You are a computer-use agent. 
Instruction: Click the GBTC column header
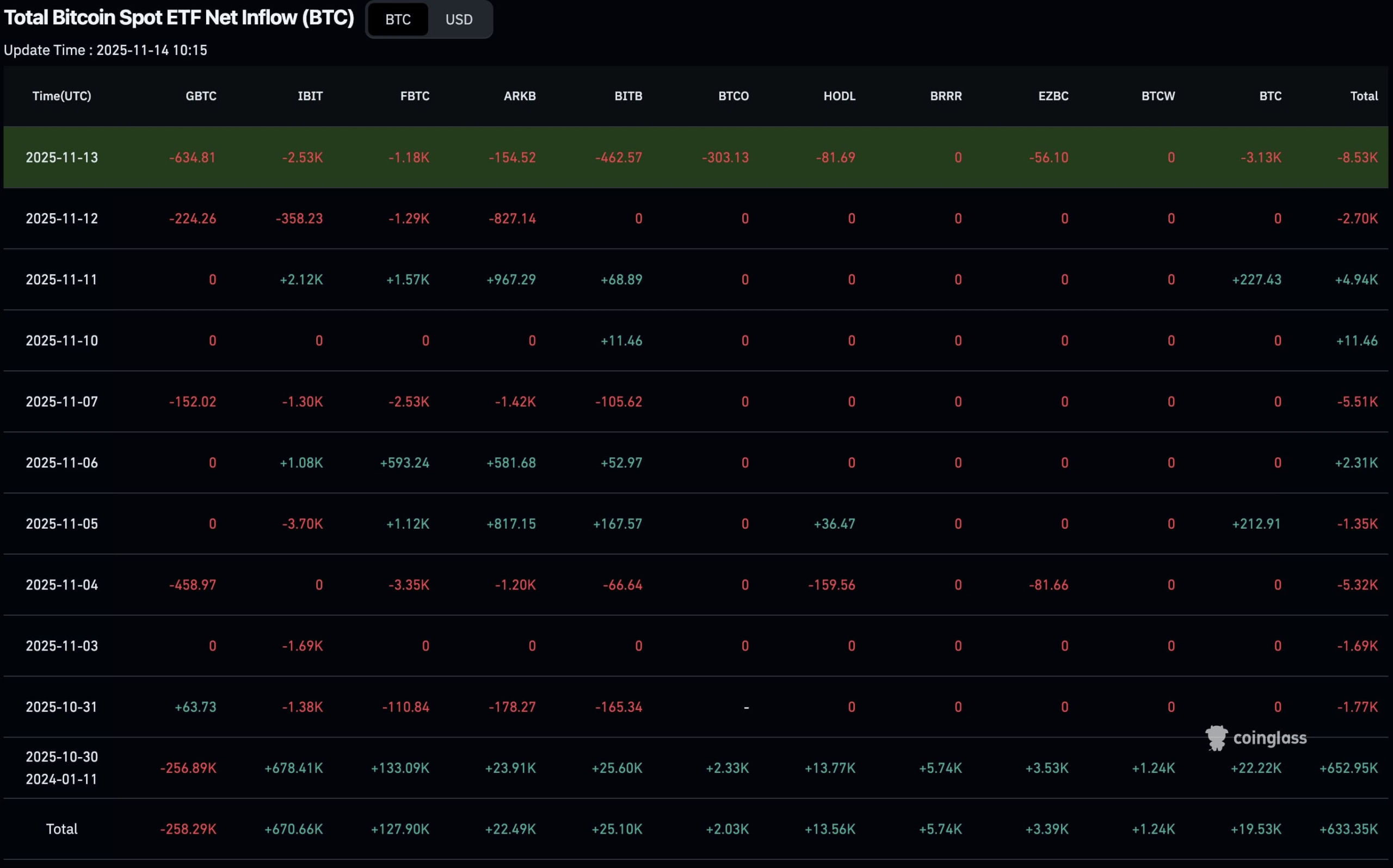click(200, 96)
